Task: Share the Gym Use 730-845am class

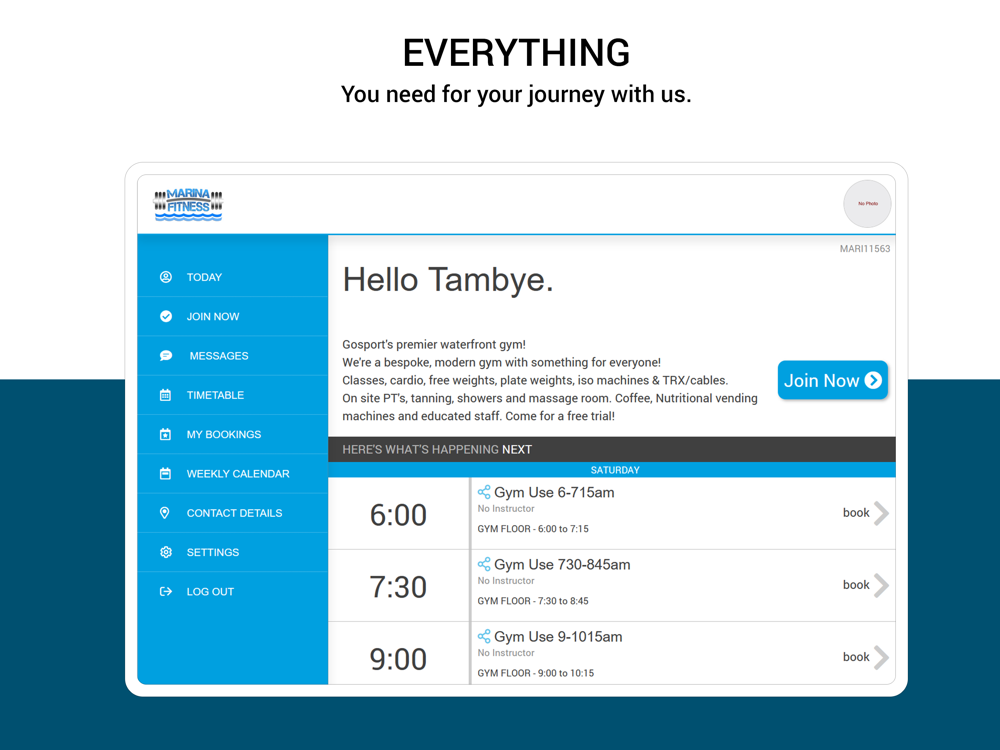Action: click(484, 564)
